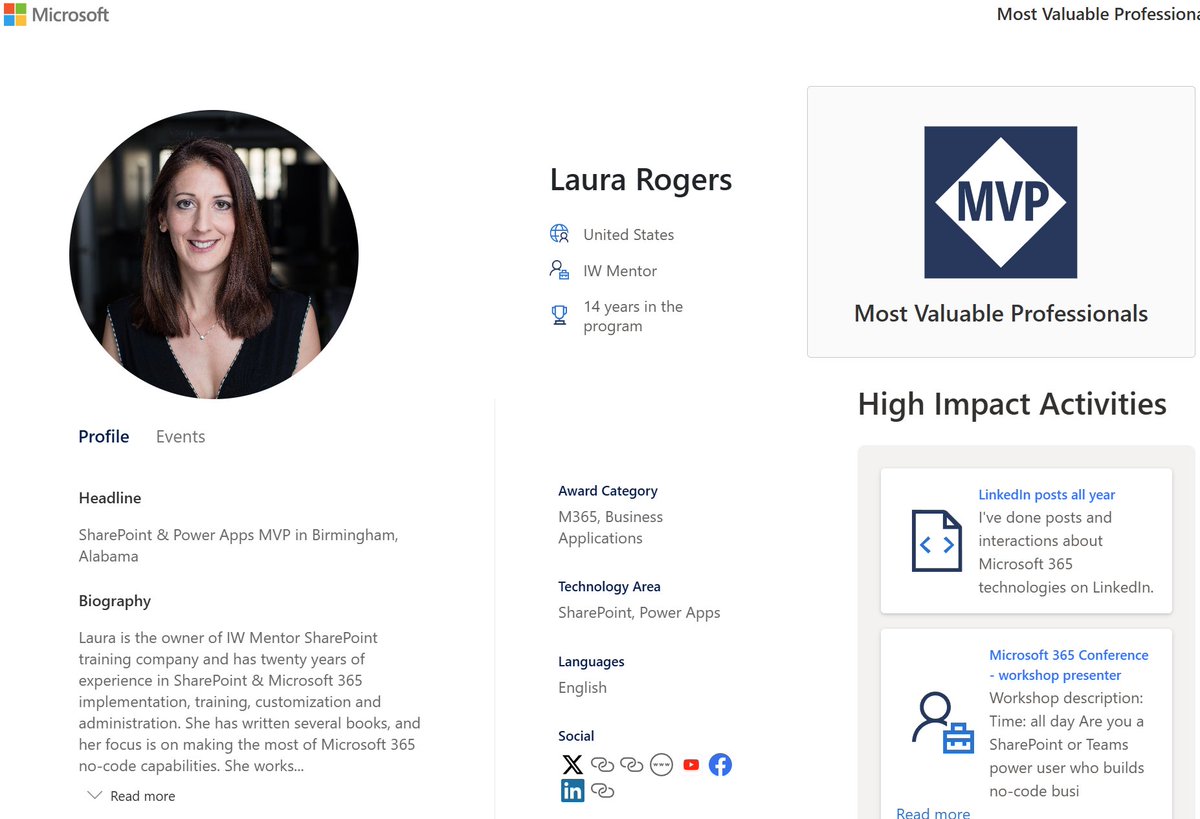Click the Languages label

point(591,662)
